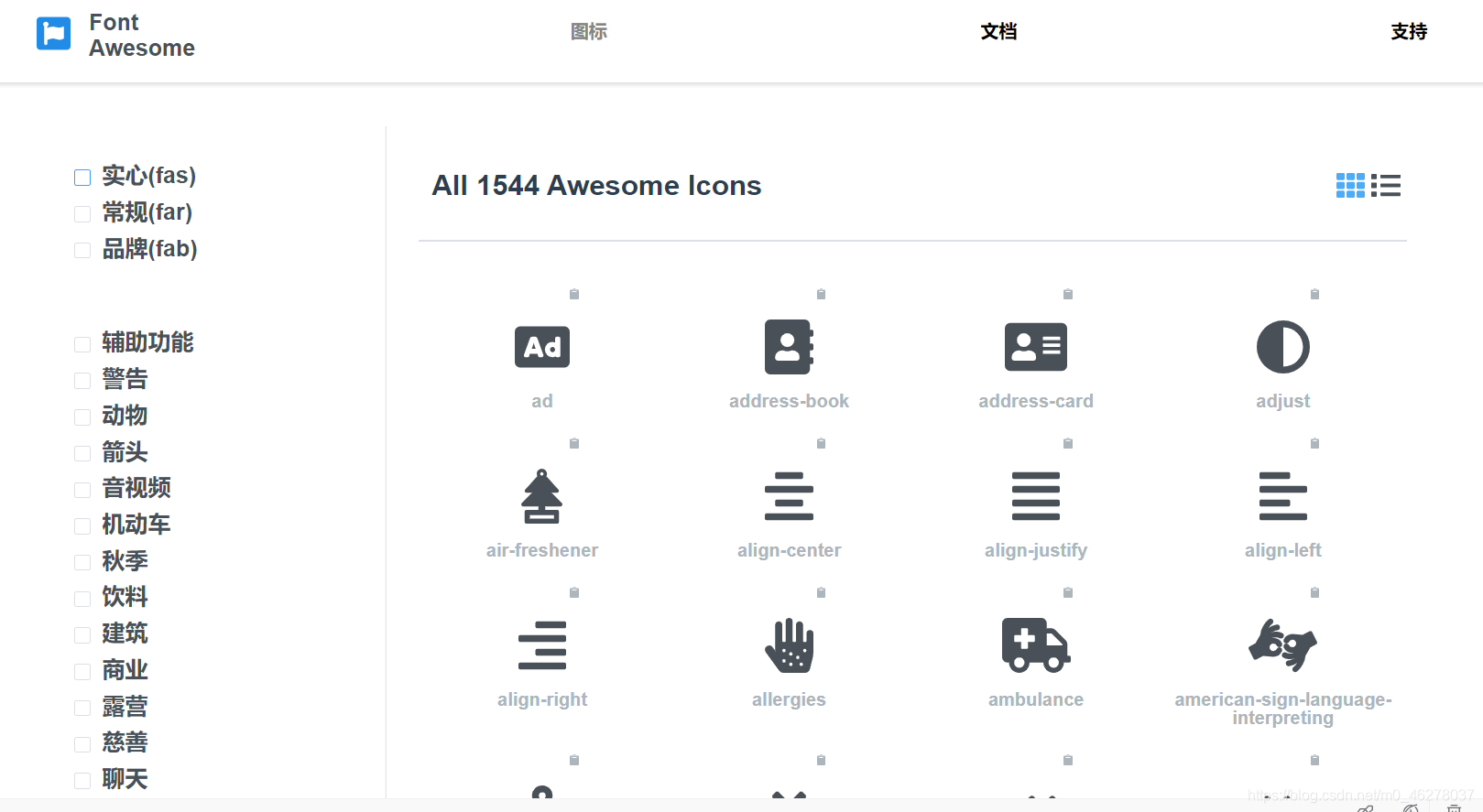Check the 动物 category filter
The height and width of the screenshot is (812, 1483).
pos(82,417)
